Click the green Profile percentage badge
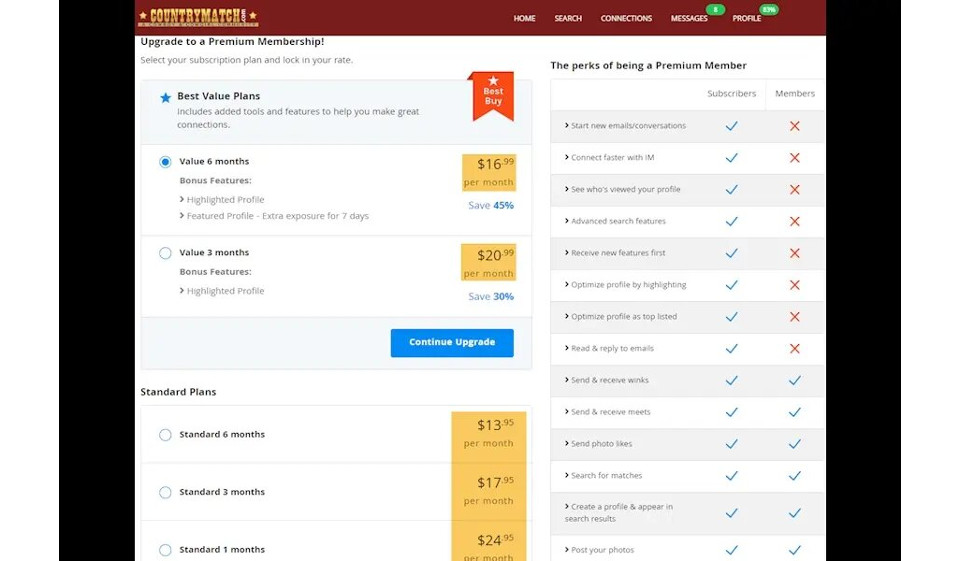This screenshot has width=960, height=561. [x=768, y=10]
